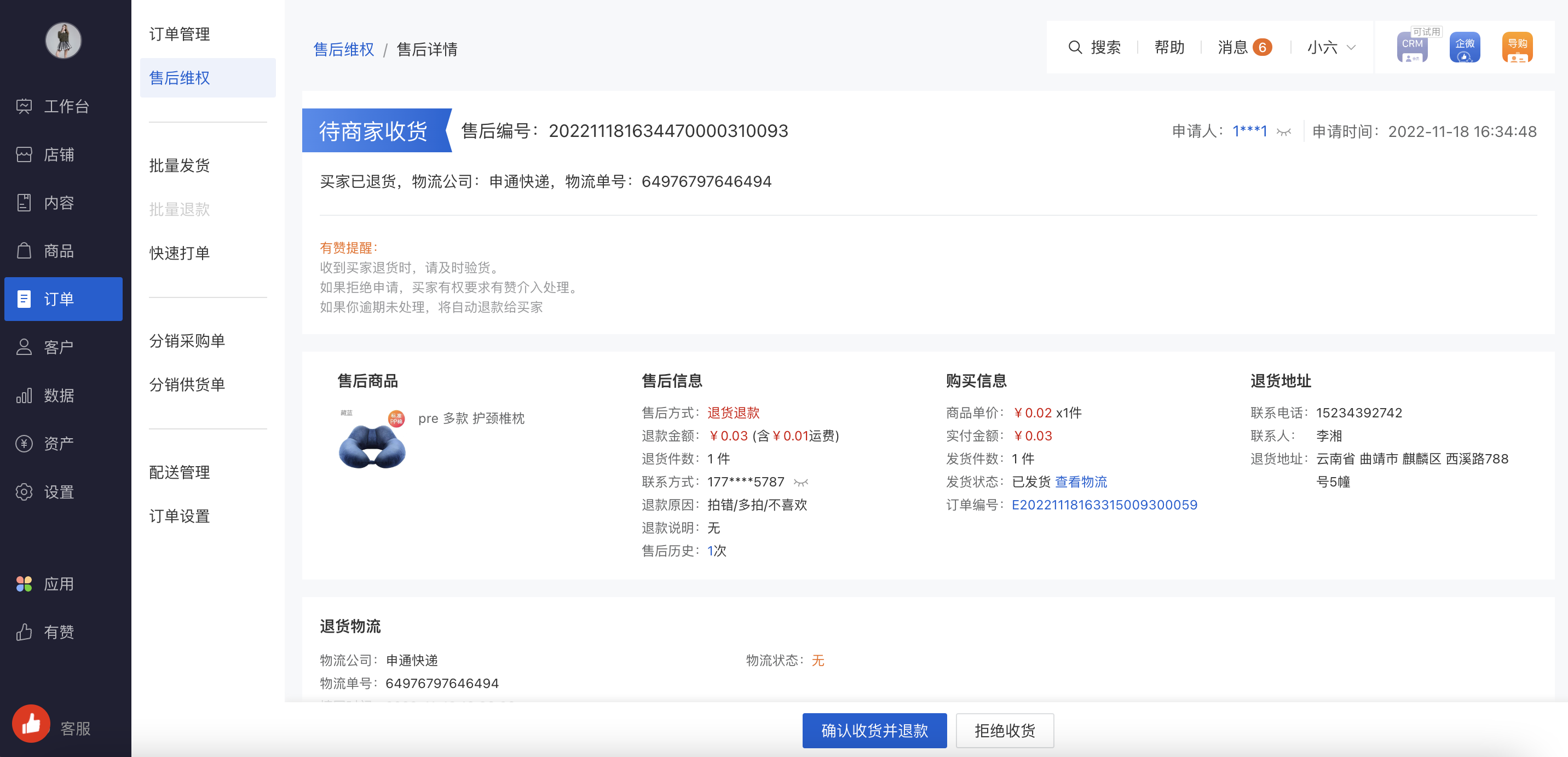Click application time 2022-11-18 16:34:48
Viewport: 1568px width, 757px height.
point(1462,131)
